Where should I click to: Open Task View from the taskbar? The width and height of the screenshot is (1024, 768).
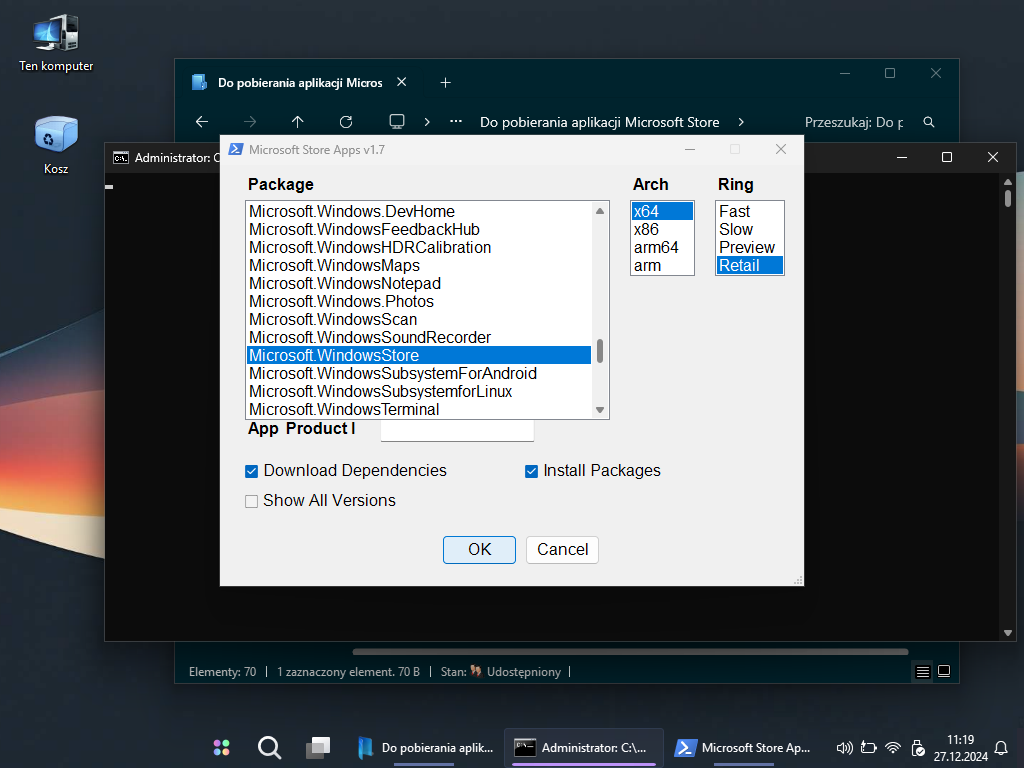pos(318,747)
